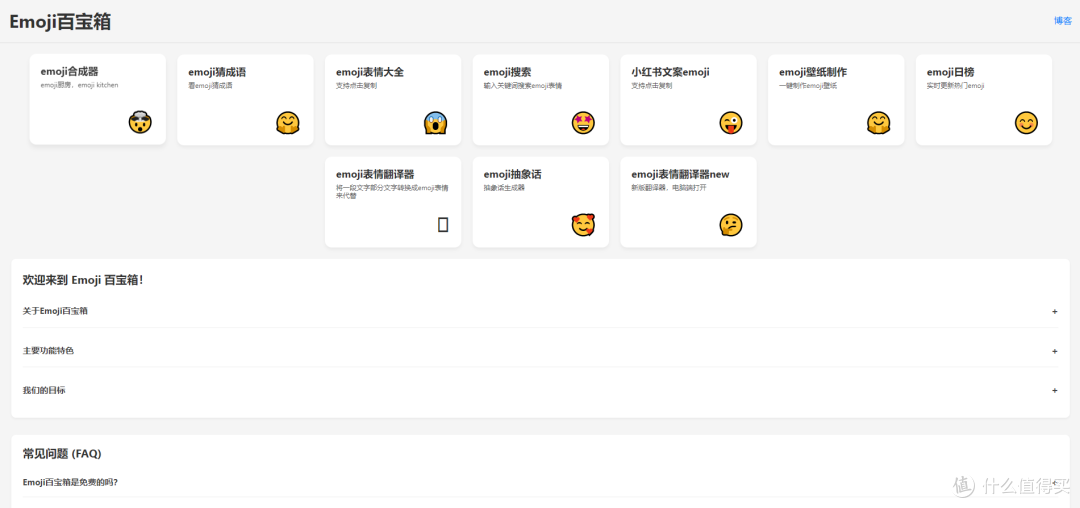Click the star-eyes emoji on emoji搜索 card
Image resolution: width=1080 pixels, height=508 pixels.
tap(583, 123)
